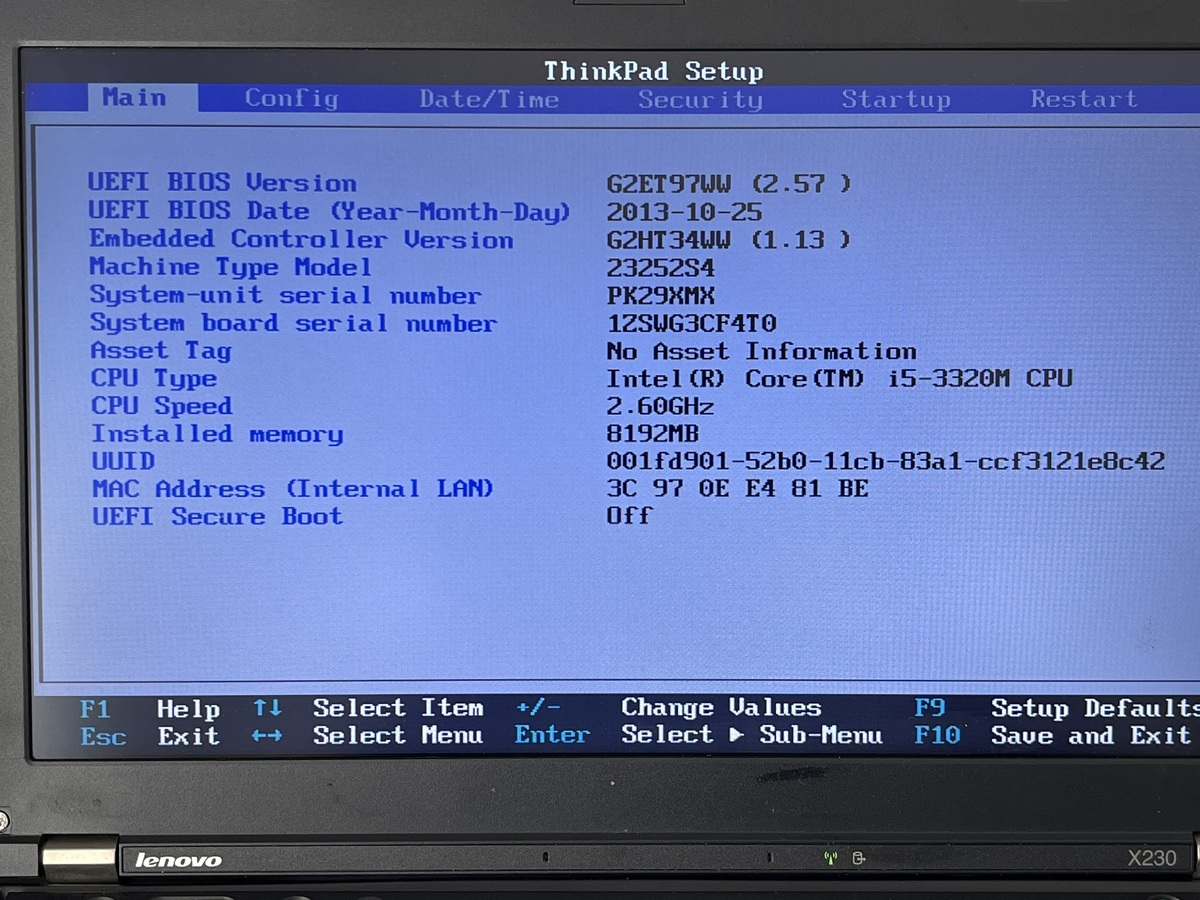Click the Esc Exit hint

click(150, 737)
